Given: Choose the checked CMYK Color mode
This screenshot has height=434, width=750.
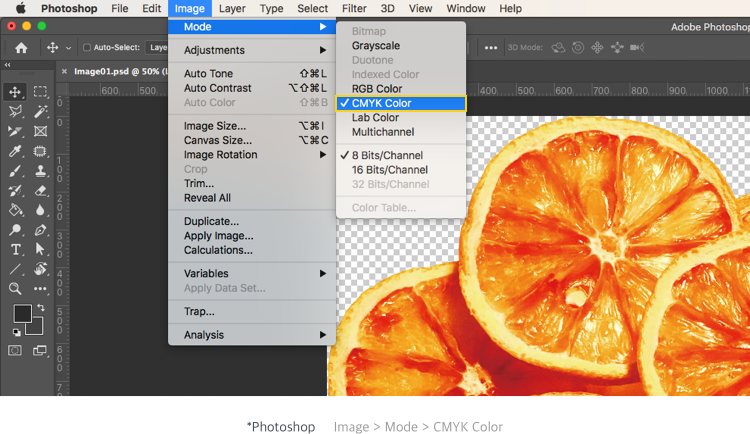Looking at the screenshot, I should click(401, 103).
